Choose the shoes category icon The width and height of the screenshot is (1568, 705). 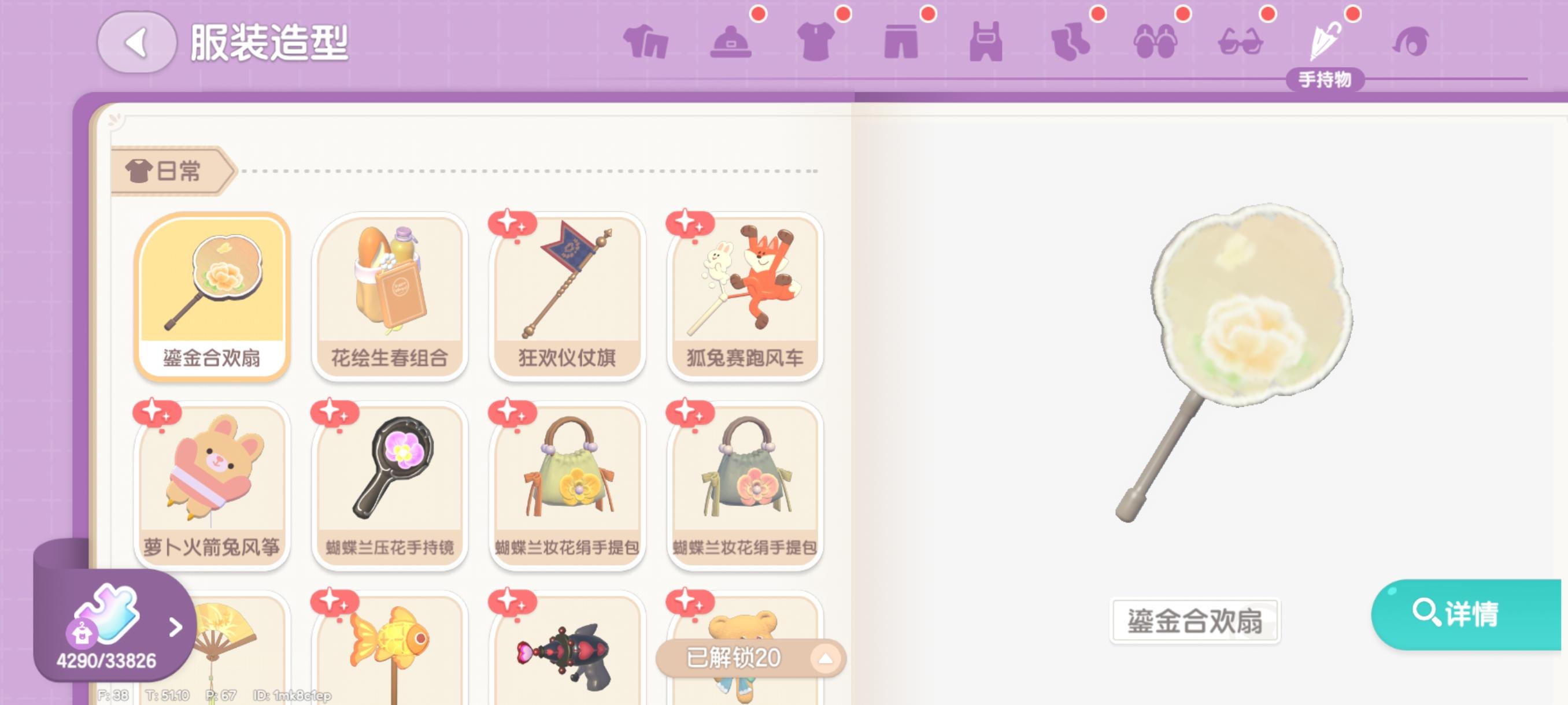coord(1155,42)
